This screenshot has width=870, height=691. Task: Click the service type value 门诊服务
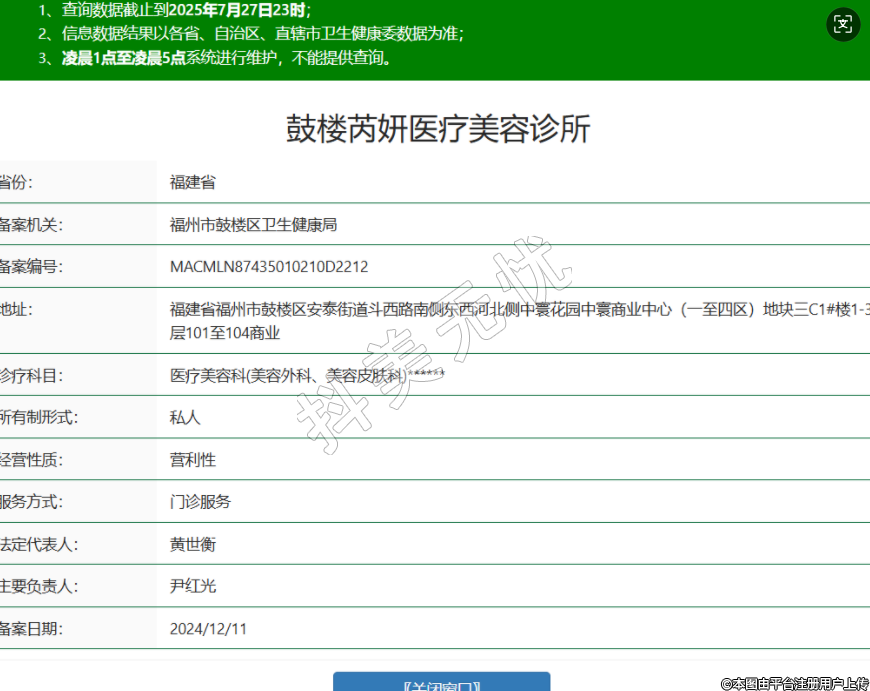[x=200, y=502]
